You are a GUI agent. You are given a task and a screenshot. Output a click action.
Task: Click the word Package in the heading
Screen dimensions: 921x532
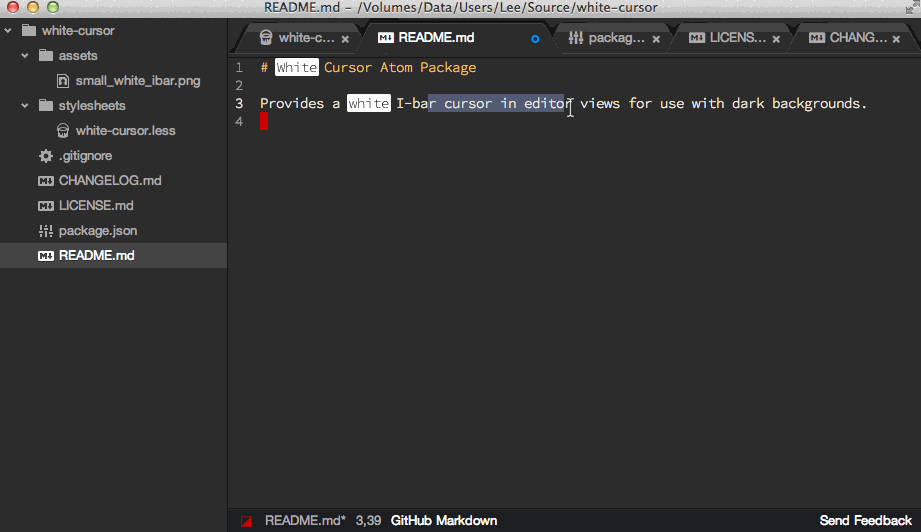(x=448, y=68)
